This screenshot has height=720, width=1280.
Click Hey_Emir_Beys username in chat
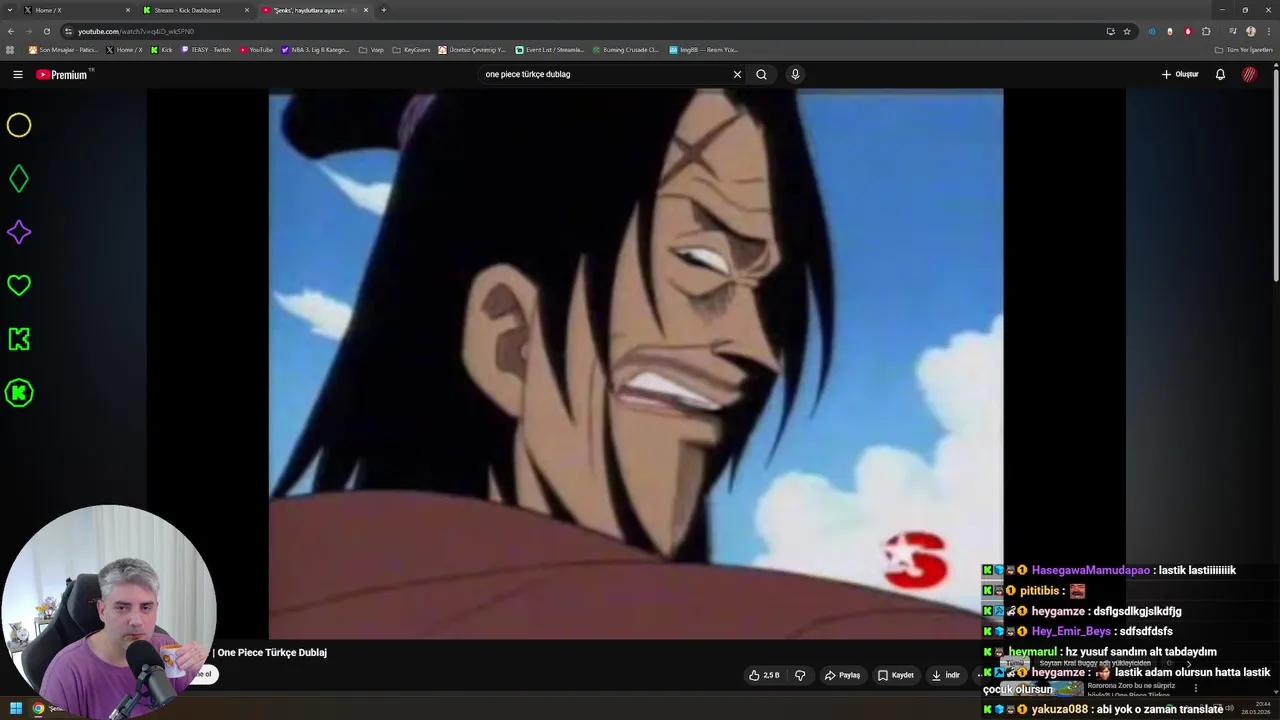tap(1071, 631)
